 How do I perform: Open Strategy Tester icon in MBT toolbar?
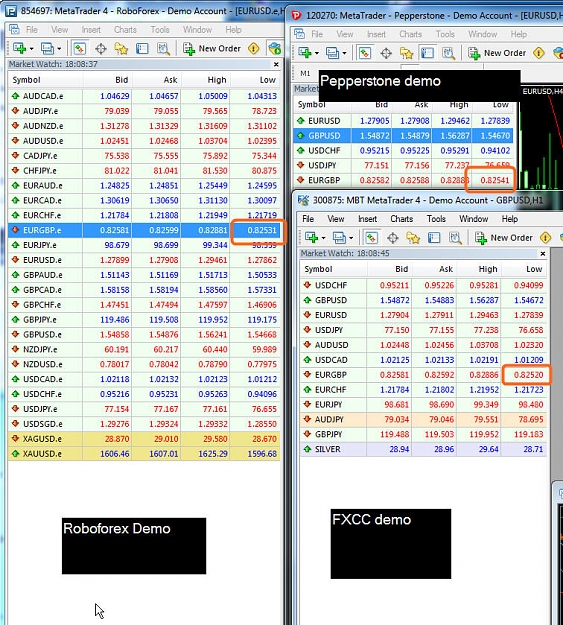(455, 238)
